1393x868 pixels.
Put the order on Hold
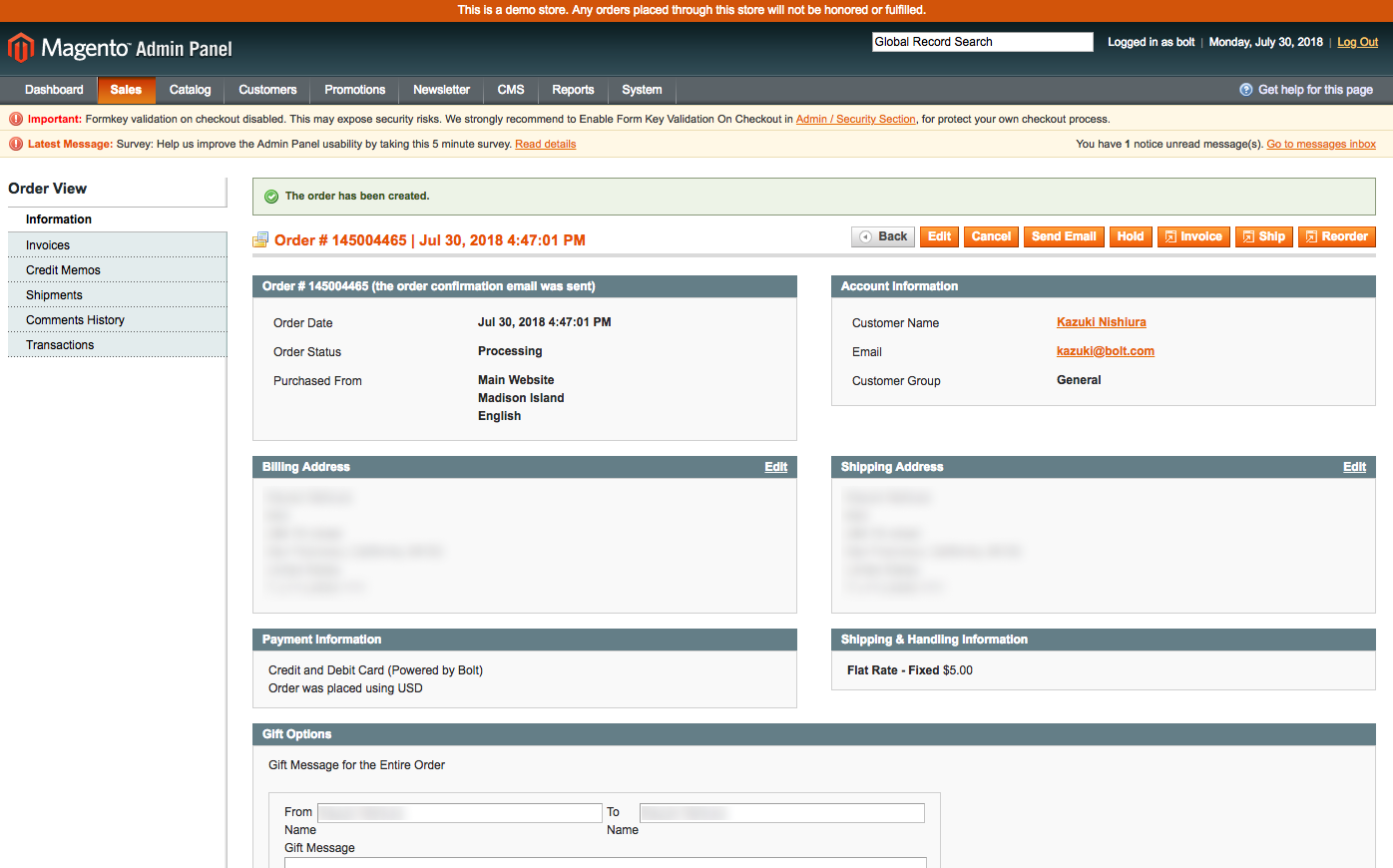point(1131,236)
